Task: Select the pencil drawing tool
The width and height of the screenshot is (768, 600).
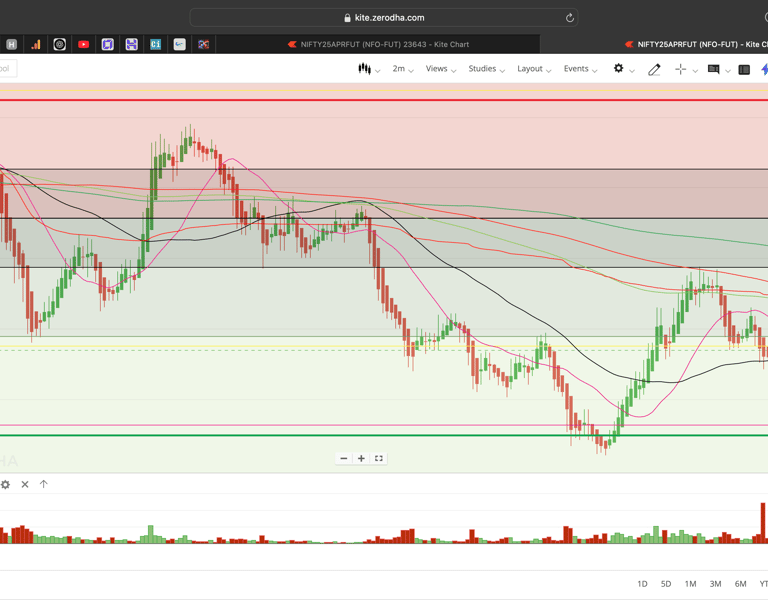Action: [x=654, y=70]
